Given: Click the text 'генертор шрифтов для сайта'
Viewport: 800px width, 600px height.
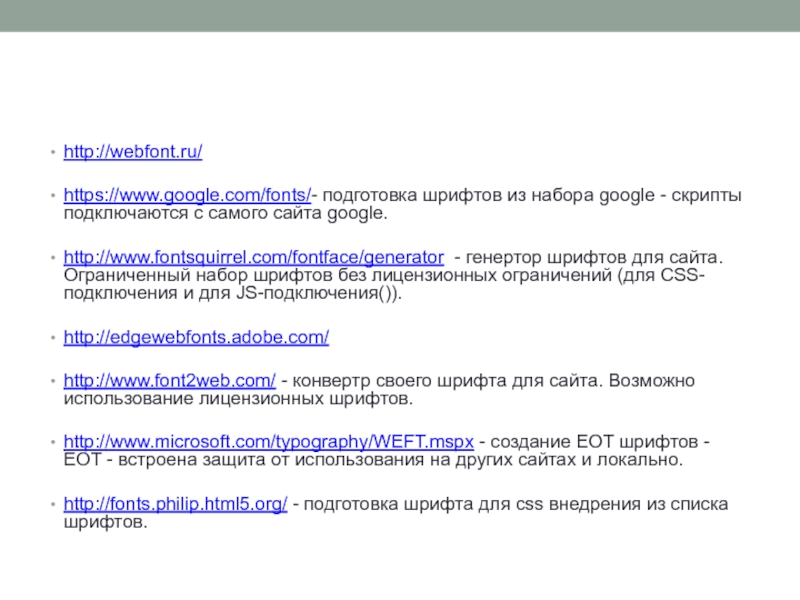Looking at the screenshot, I should coord(589,255).
